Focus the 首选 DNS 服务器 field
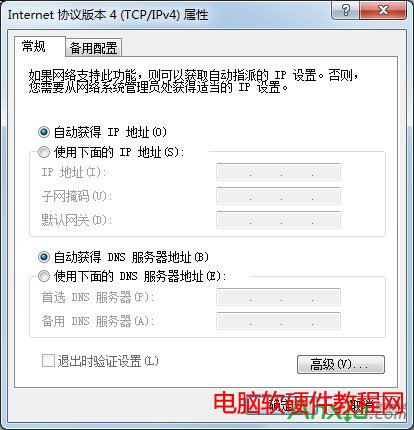Screen dimensions: 414x430 (278, 297)
